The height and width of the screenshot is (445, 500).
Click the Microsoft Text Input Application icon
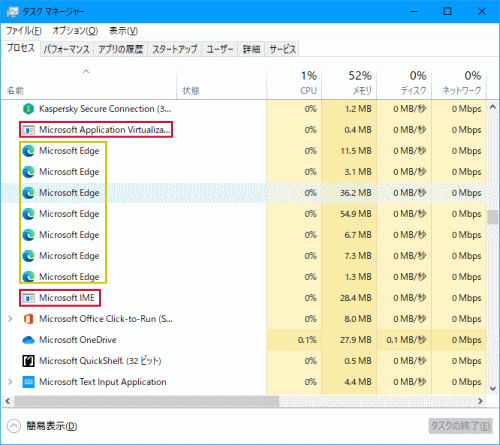28,382
